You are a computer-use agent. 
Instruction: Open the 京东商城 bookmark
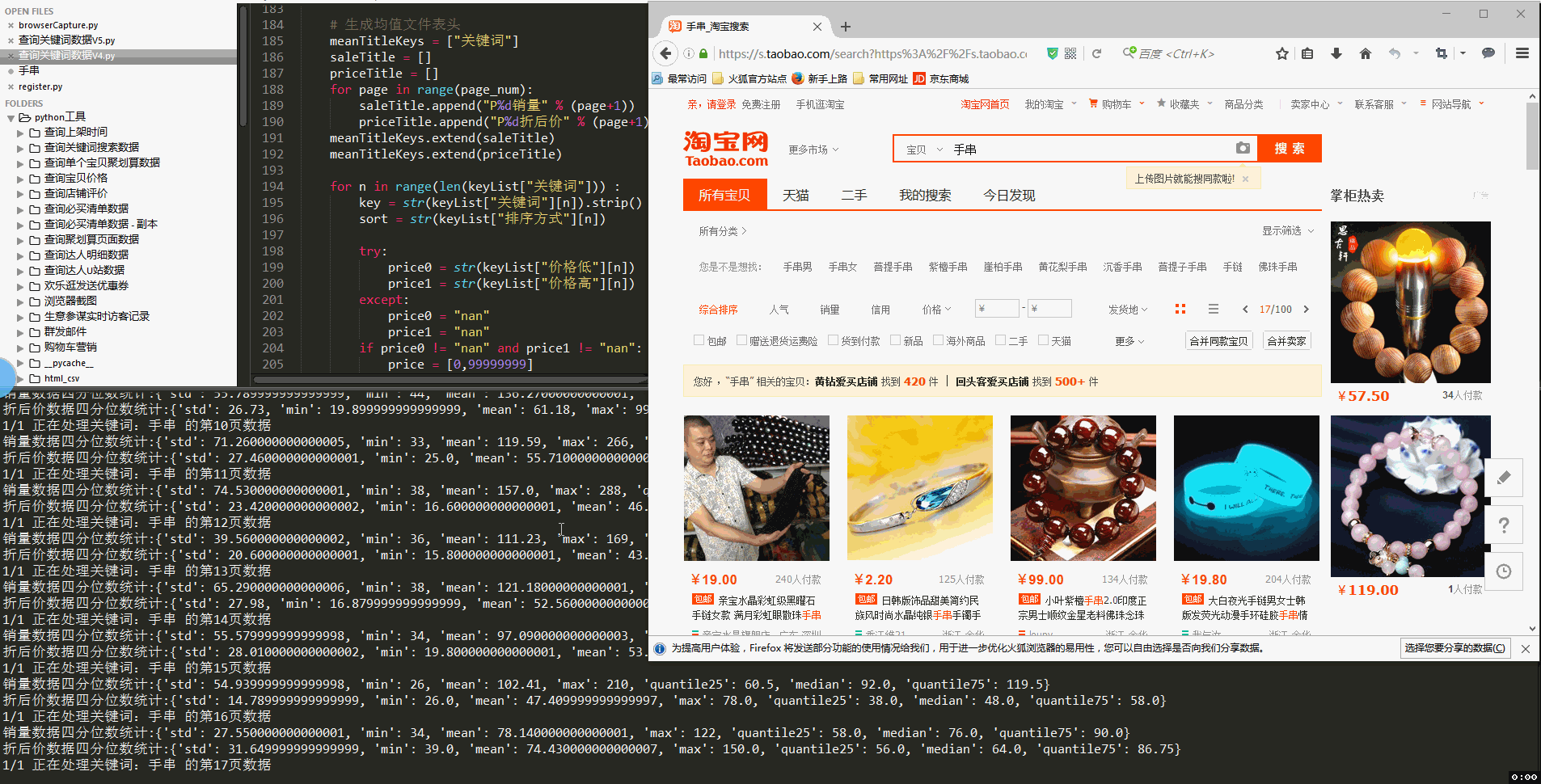[x=940, y=78]
